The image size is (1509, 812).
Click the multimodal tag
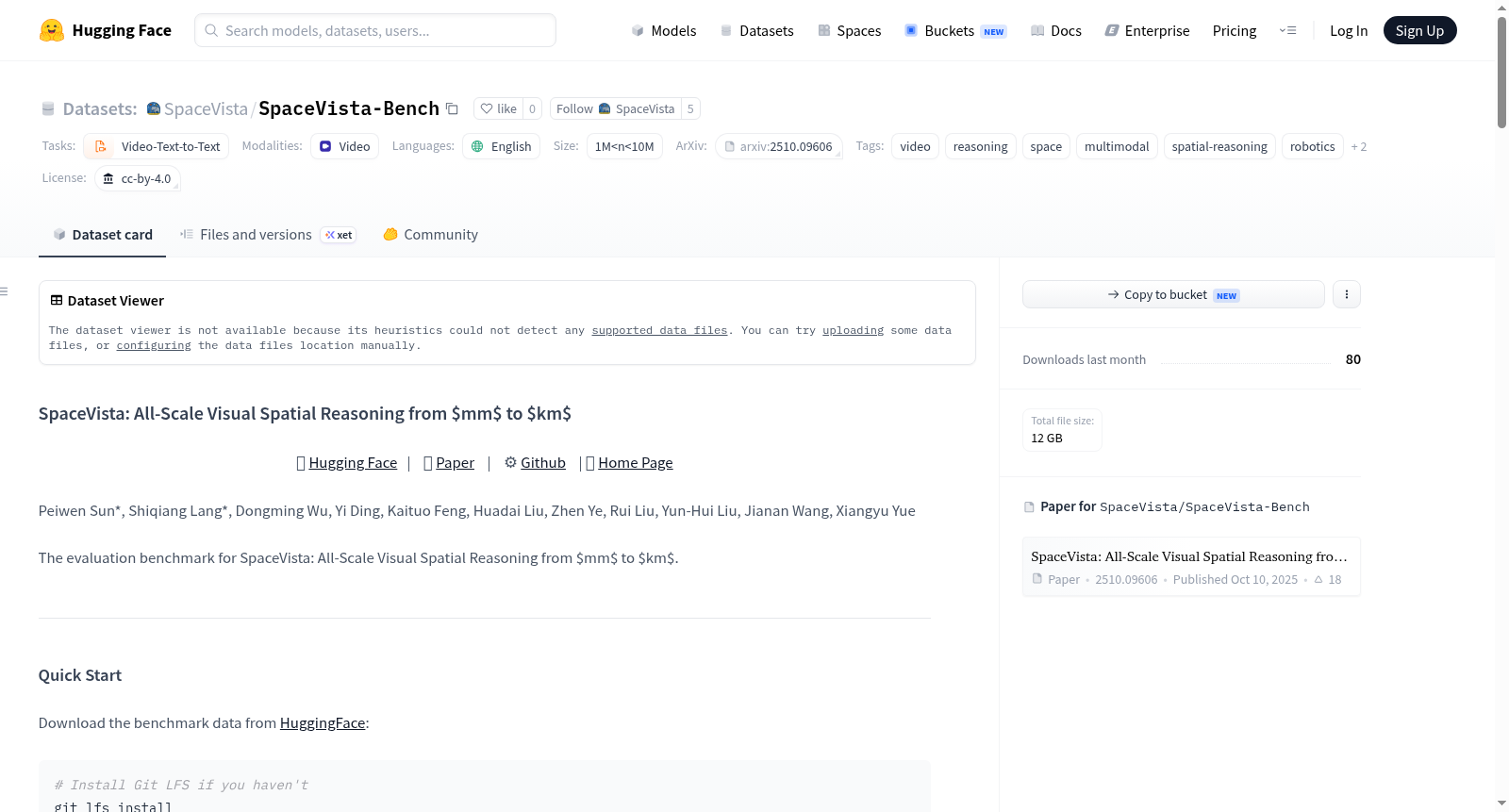coord(1117,146)
